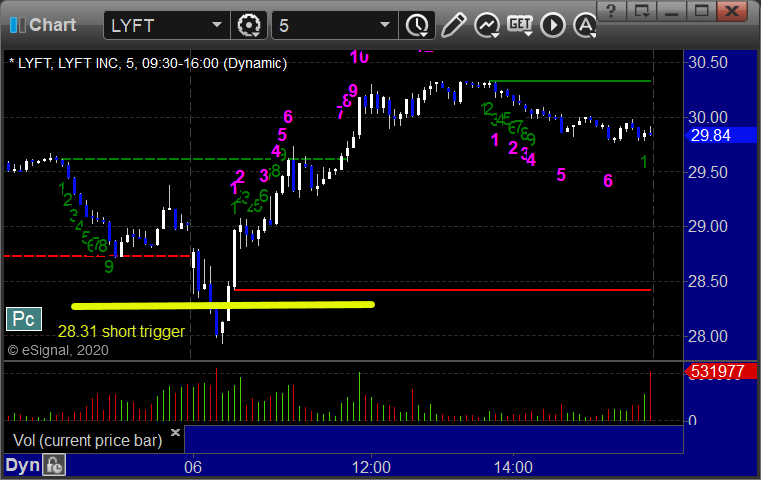Click the 28.50 price axis label
Screen dimensions: 761x480
pyautogui.click(x=708, y=281)
